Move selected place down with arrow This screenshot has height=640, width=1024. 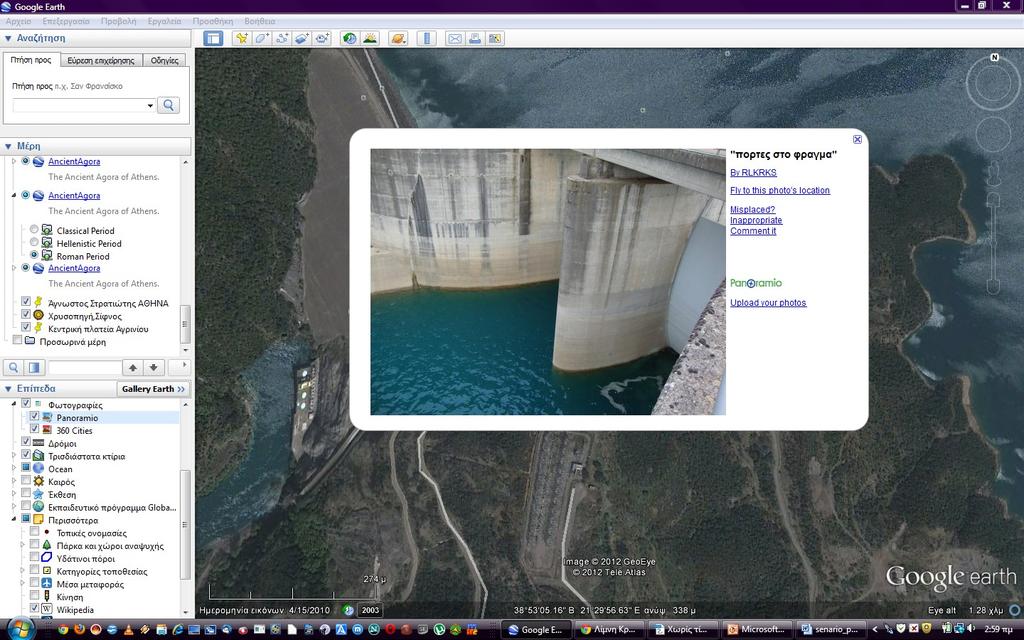[x=153, y=368]
